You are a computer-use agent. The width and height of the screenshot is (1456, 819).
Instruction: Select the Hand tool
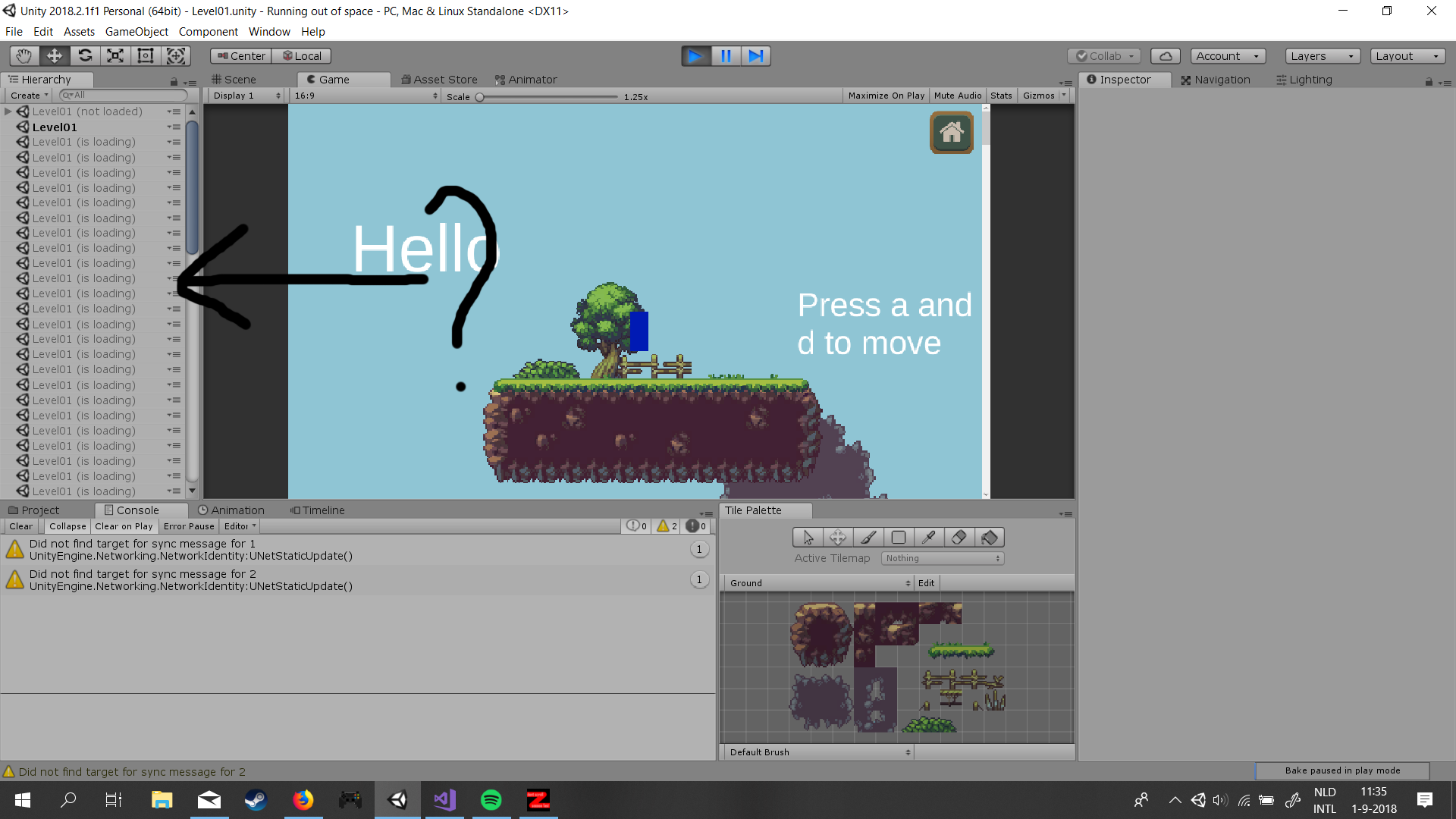(x=24, y=55)
